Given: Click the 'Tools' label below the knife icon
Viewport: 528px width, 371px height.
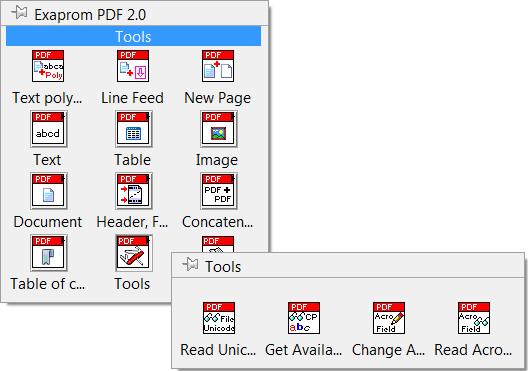Looking at the screenshot, I should (132, 284).
